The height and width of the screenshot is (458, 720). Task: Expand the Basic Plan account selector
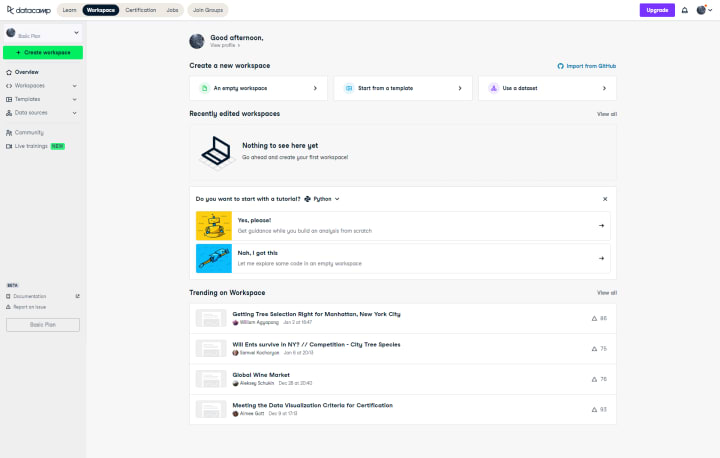pos(43,33)
